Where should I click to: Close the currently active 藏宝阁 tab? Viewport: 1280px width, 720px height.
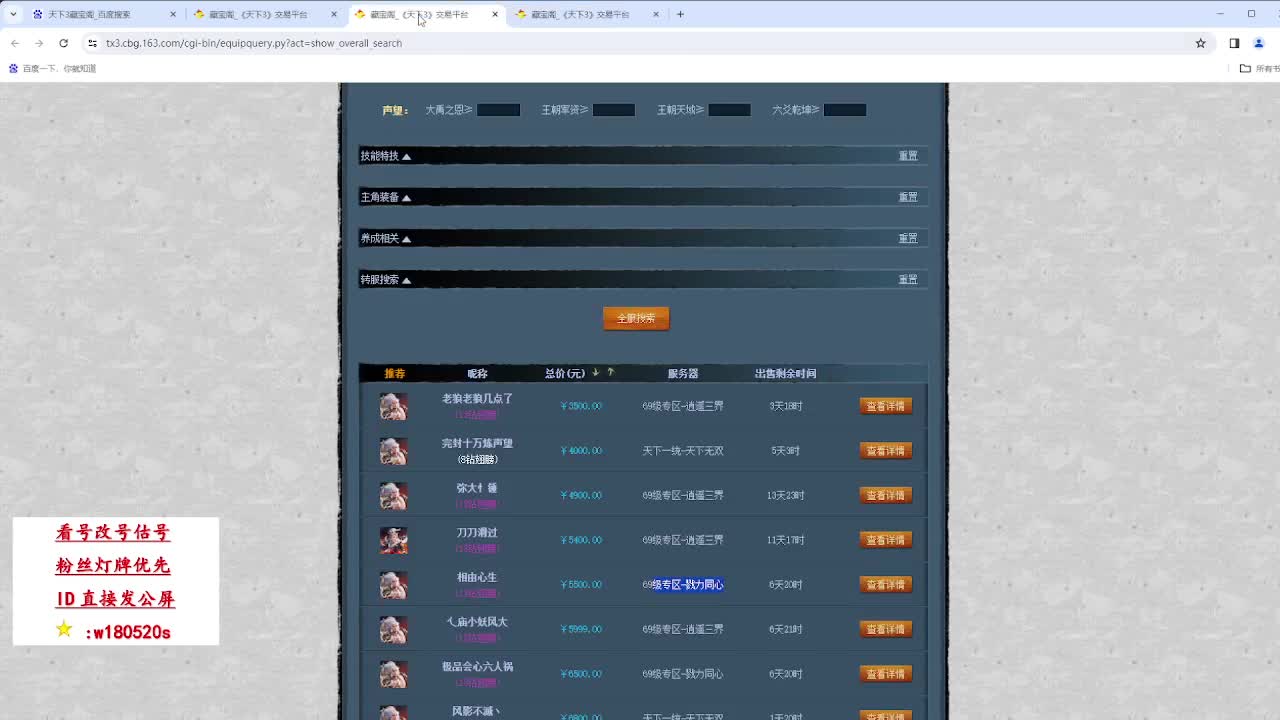coord(495,14)
